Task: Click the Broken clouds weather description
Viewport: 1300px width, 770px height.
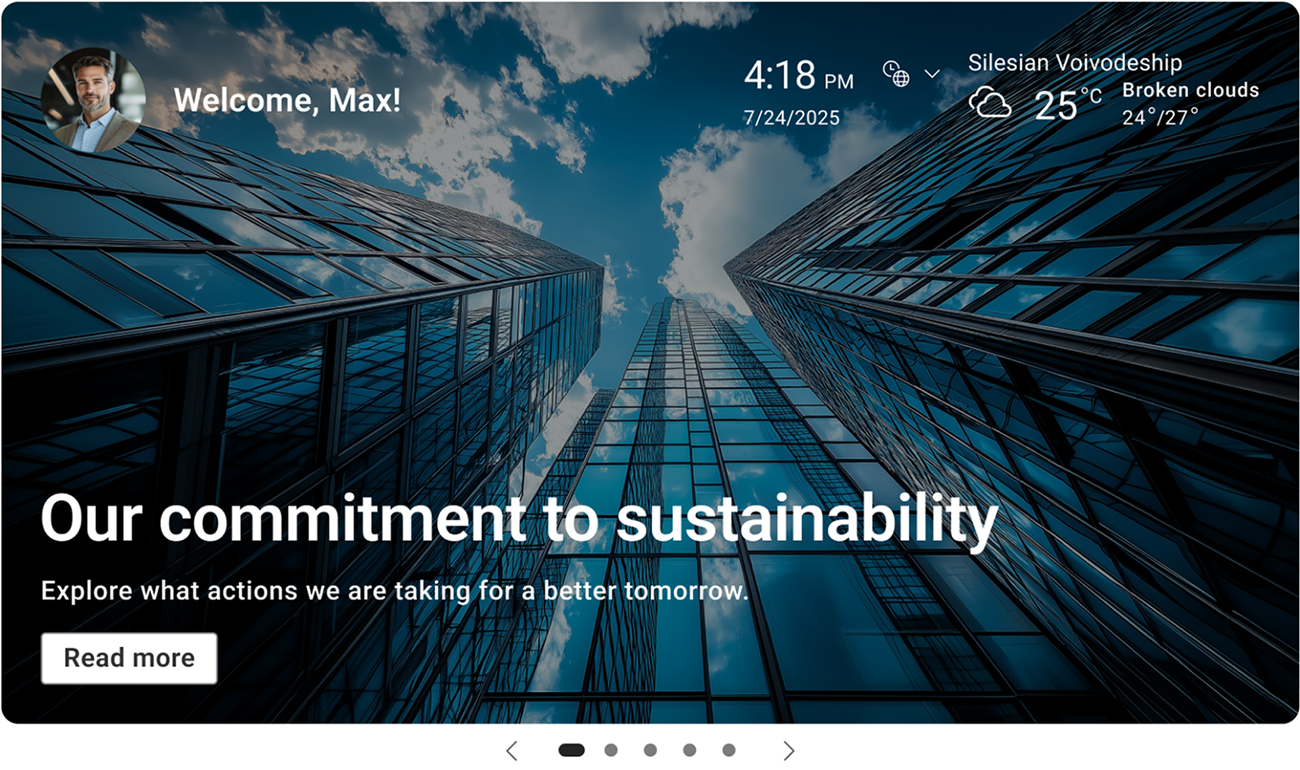Action: pyautogui.click(x=1190, y=90)
